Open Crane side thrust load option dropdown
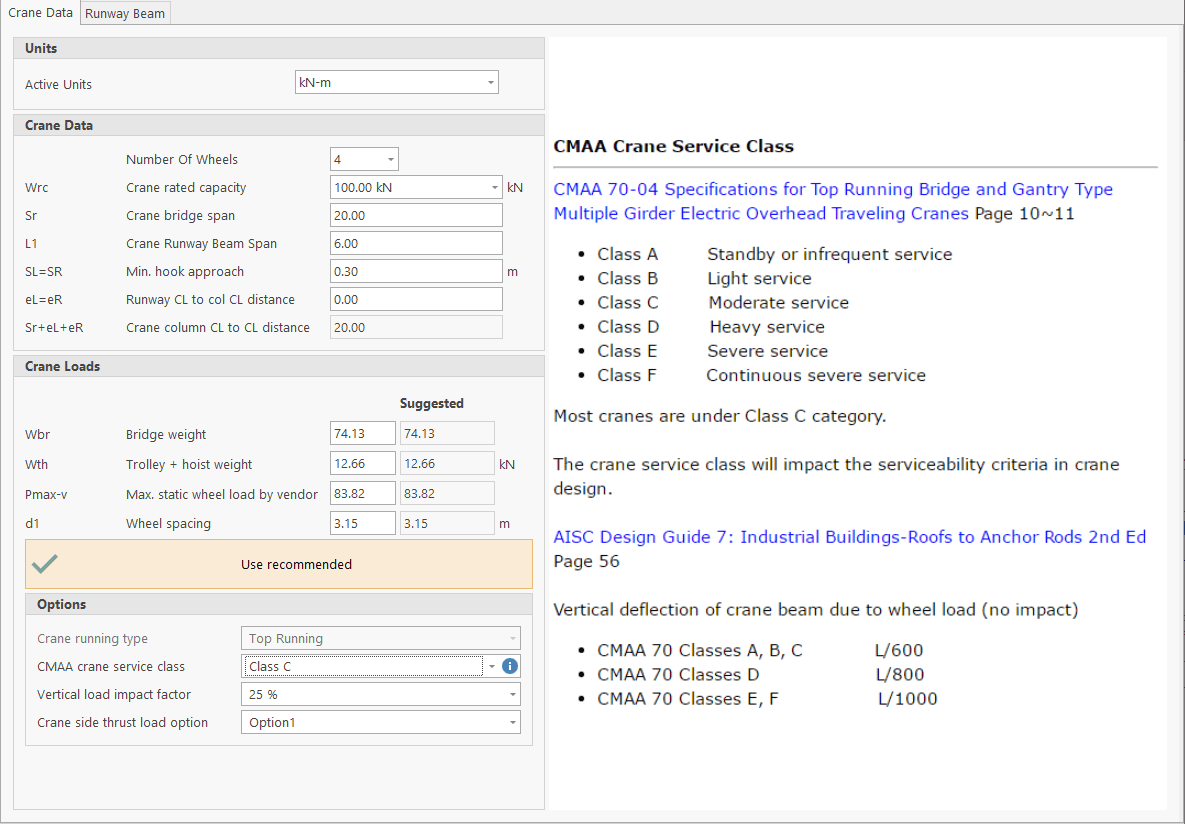Image resolution: width=1185 pixels, height=824 pixels. [x=380, y=722]
